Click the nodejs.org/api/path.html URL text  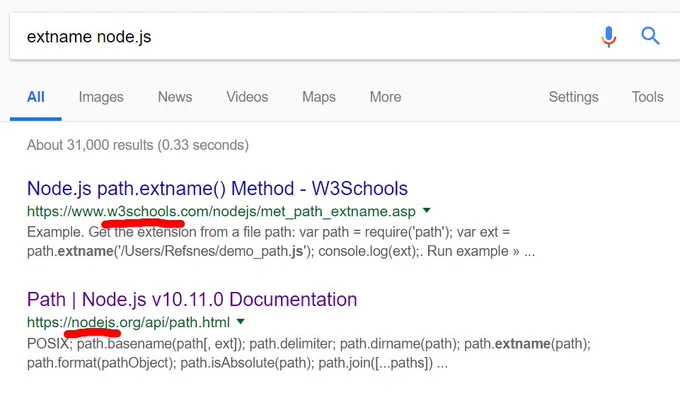(x=128, y=322)
